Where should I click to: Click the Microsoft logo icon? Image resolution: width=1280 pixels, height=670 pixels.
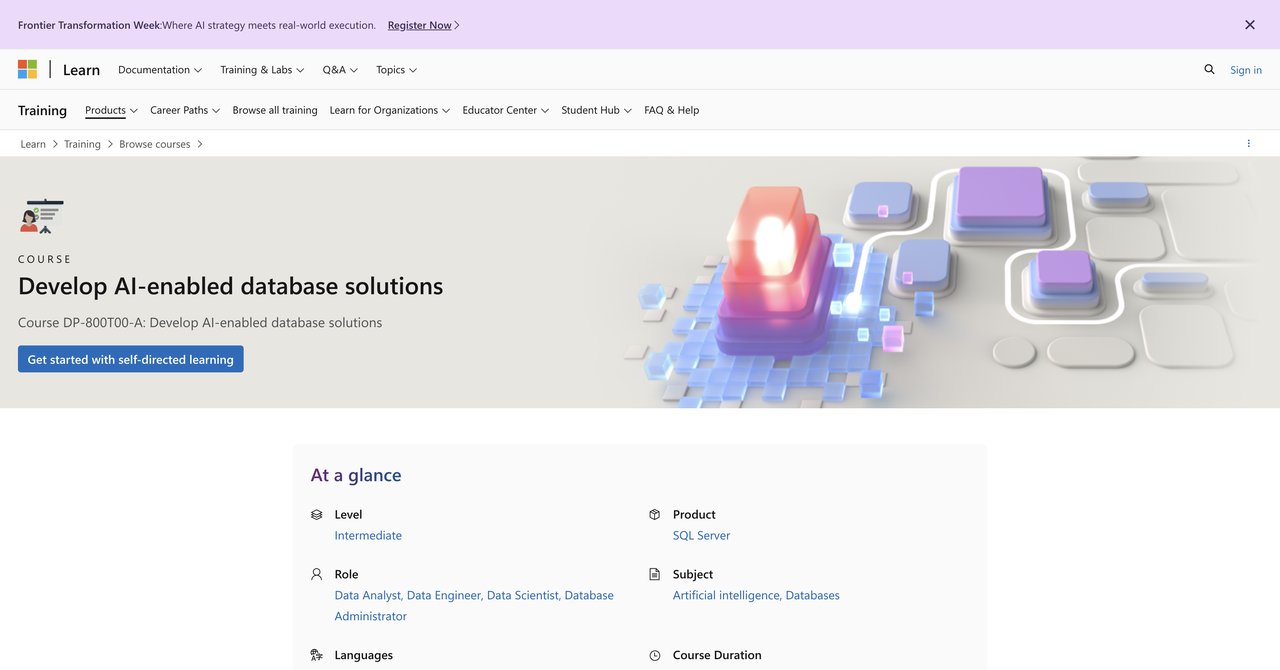(x=27, y=69)
